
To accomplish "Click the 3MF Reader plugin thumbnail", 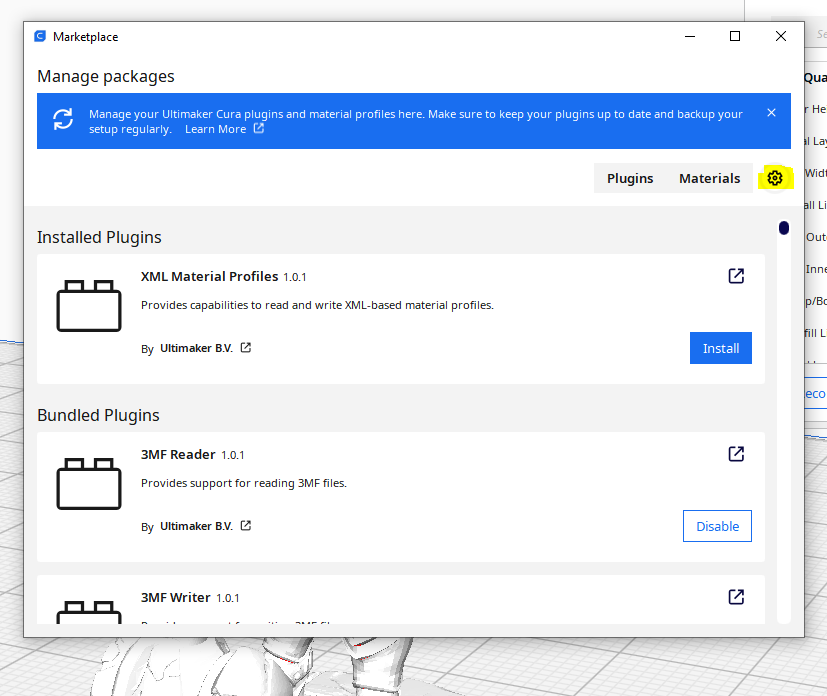I will coord(89,484).
